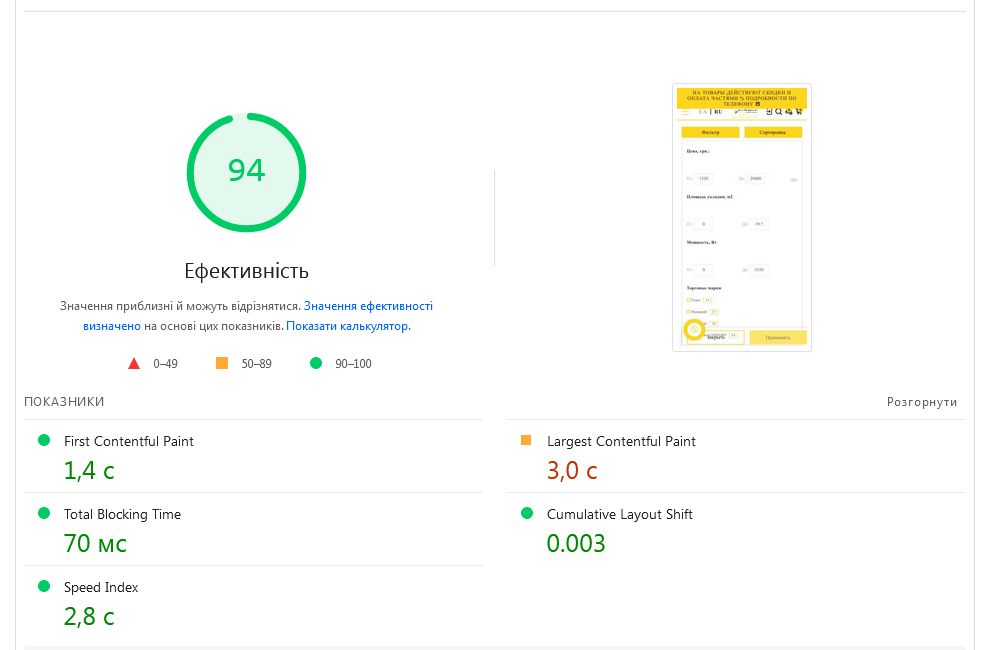Click the green circle 90–100 legend icon
Viewport: 1000px width, 650px height.
316,363
